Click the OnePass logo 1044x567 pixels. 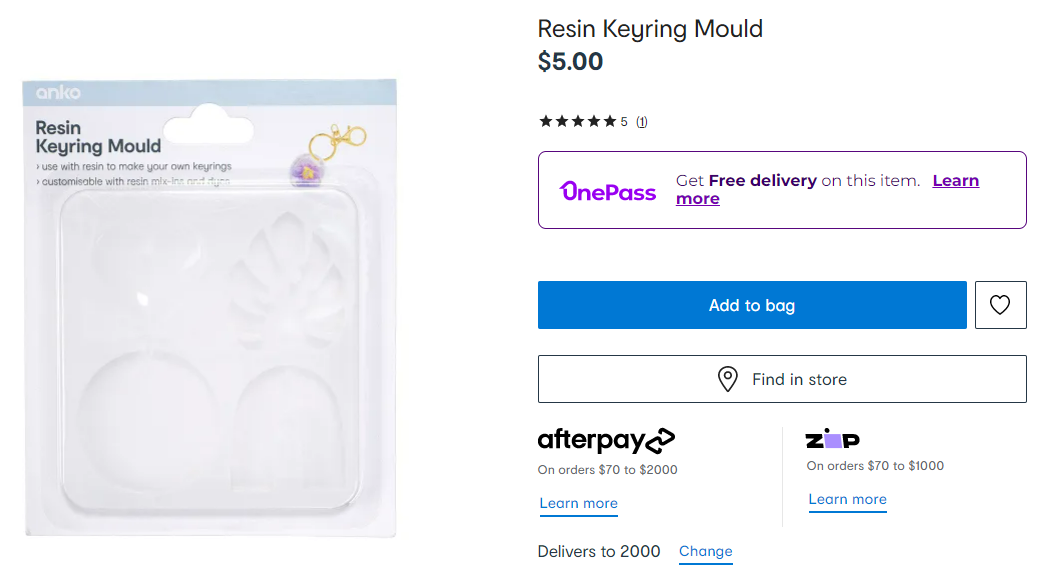click(x=608, y=191)
